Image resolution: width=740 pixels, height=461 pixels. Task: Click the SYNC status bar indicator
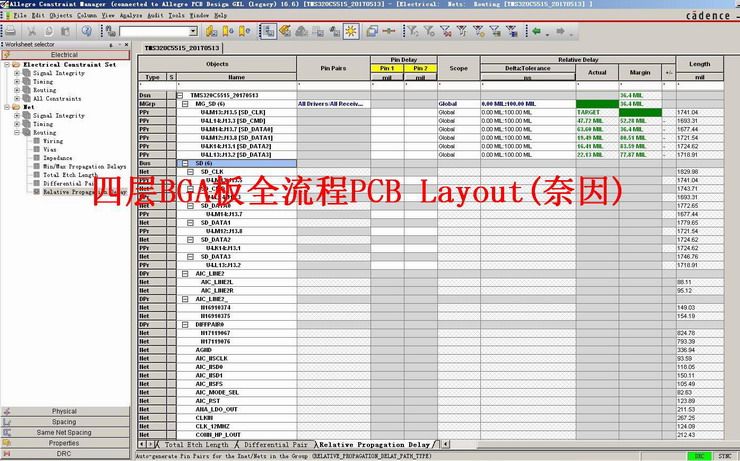tap(725, 456)
